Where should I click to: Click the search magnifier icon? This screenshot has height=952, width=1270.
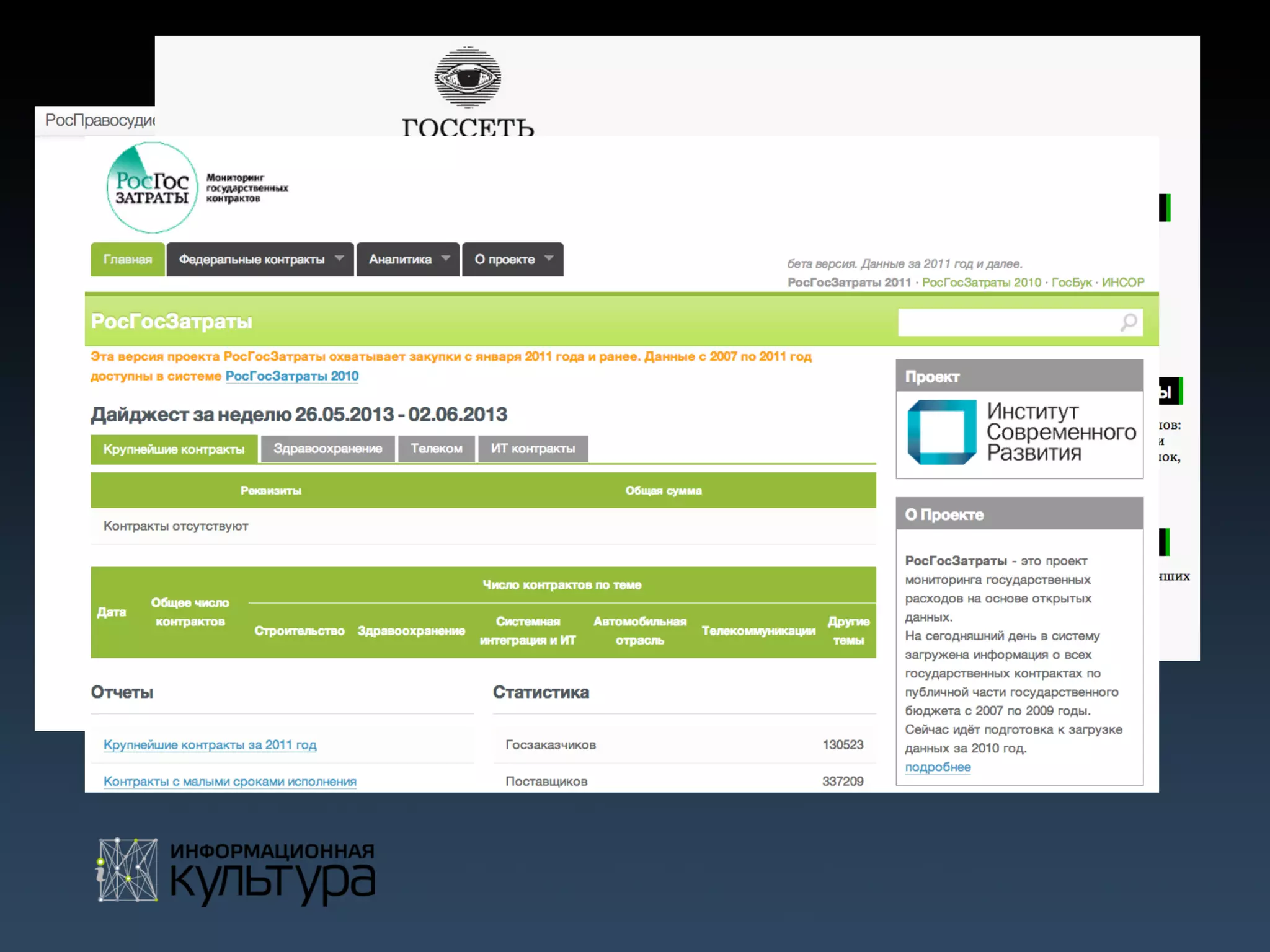click(x=1129, y=322)
